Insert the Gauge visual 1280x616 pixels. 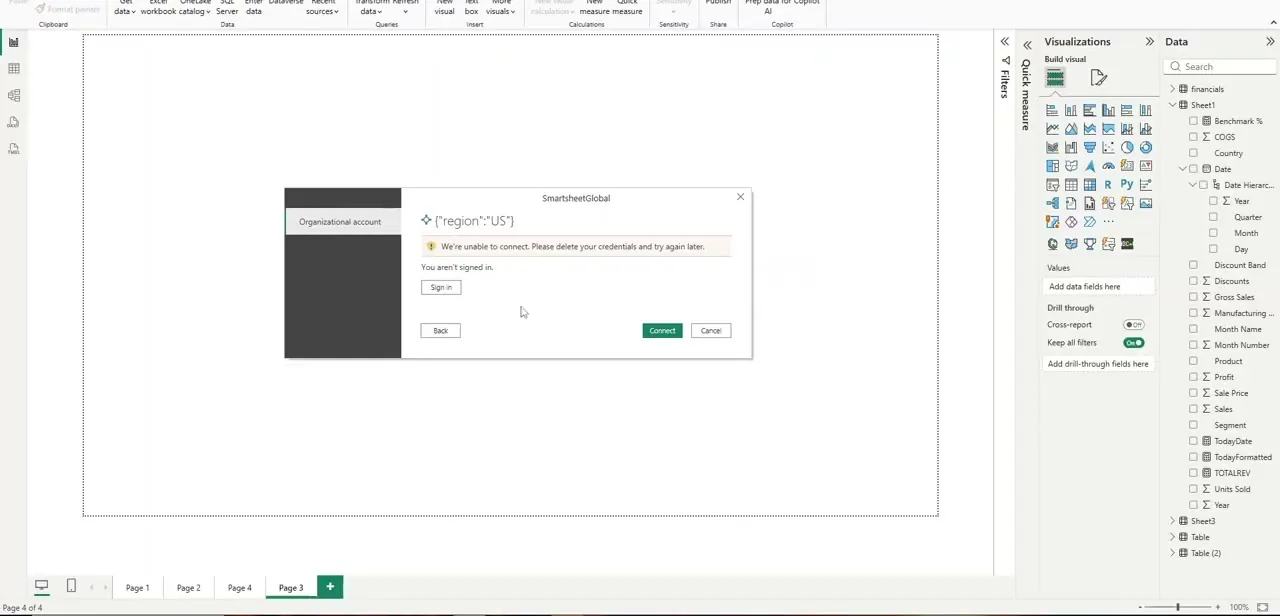[1108, 166]
